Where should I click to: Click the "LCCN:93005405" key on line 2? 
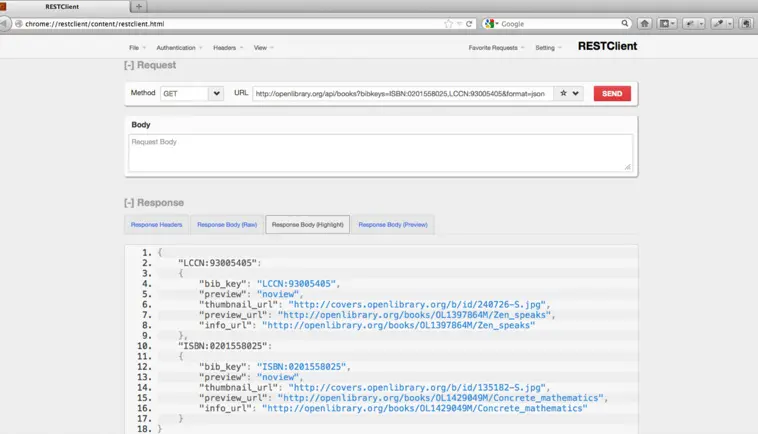pos(217,263)
